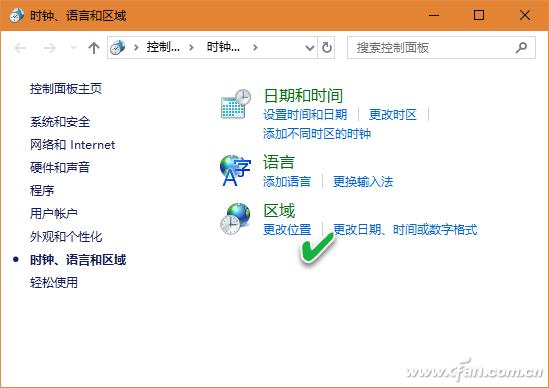The height and width of the screenshot is (388, 549).
Task: Select 时钟、语言和区域 in sidebar
Action: [78, 260]
